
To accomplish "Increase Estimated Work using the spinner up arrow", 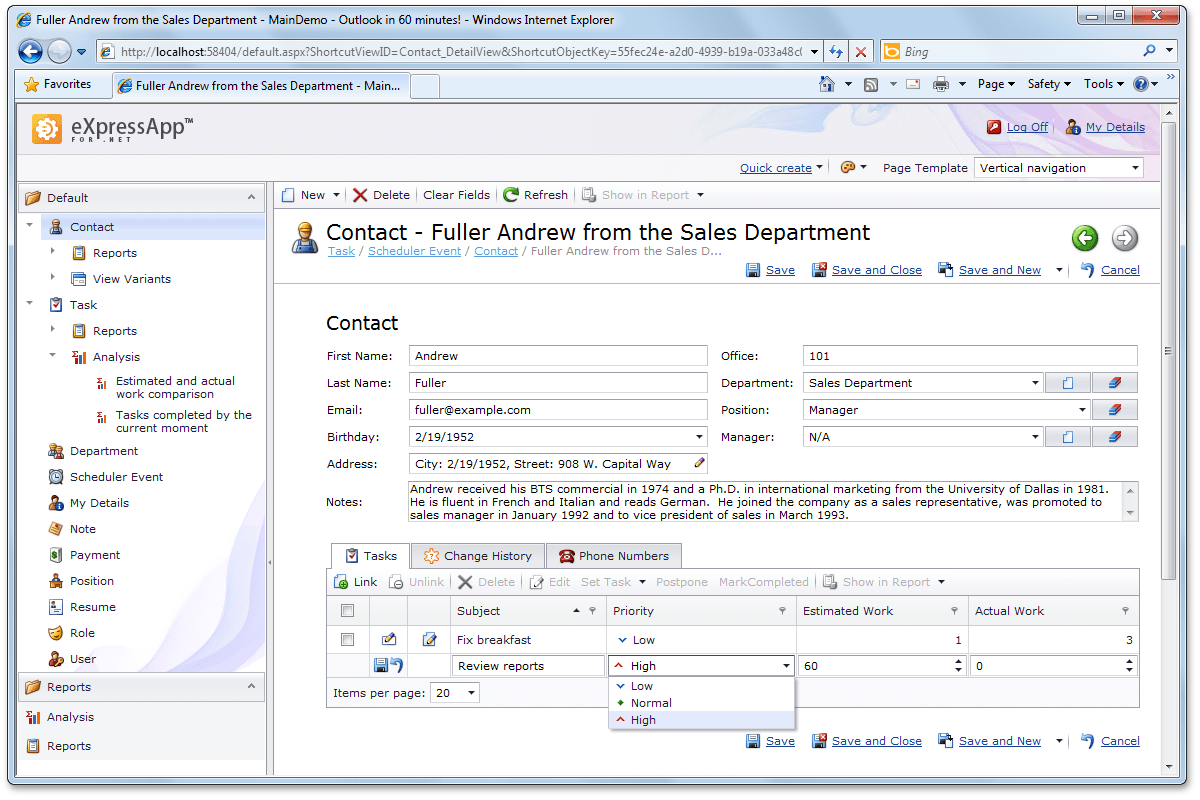I will pyautogui.click(x=959, y=662).
